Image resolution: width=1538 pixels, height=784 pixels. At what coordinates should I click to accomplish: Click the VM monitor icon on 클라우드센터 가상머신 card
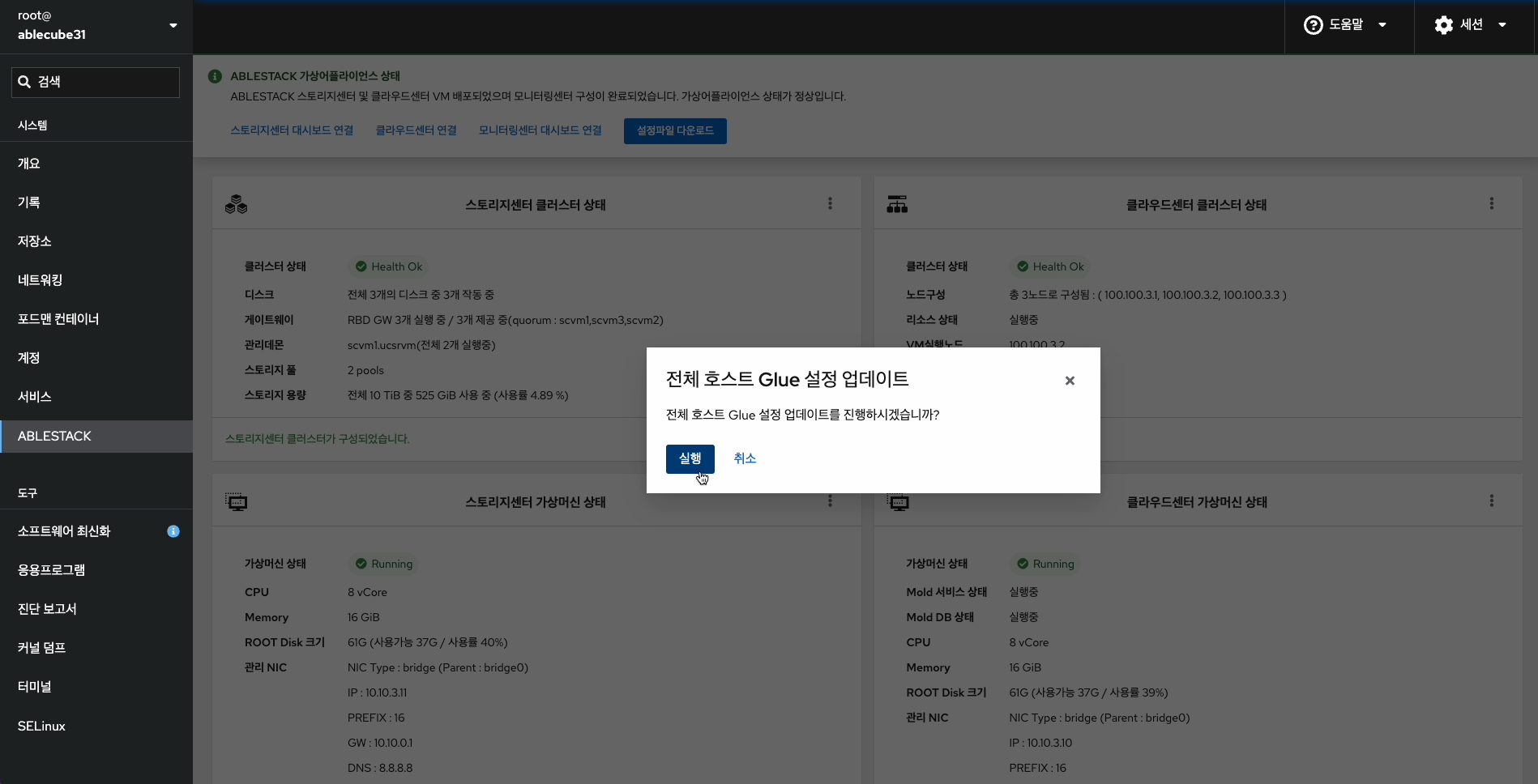[x=899, y=502]
